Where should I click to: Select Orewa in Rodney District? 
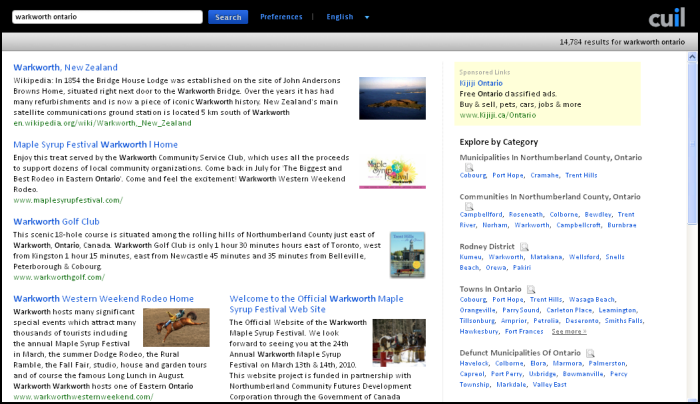[496, 268]
